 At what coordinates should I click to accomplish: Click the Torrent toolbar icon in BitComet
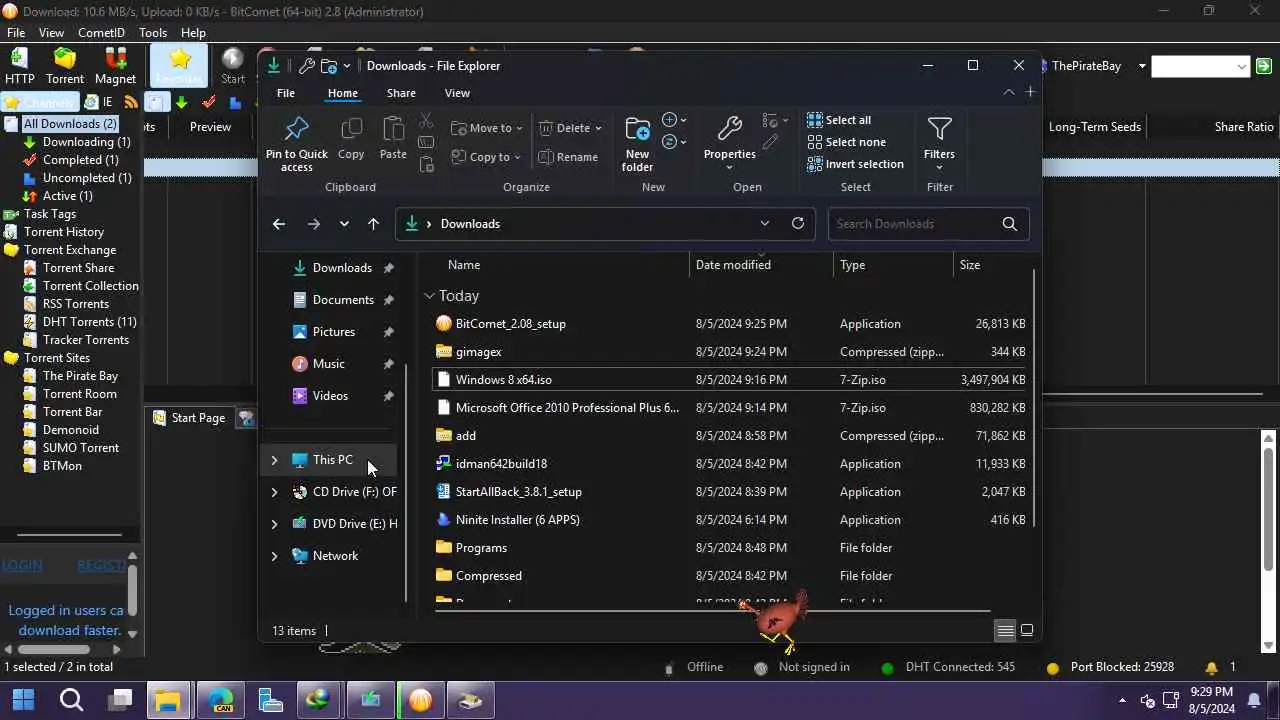click(65, 66)
